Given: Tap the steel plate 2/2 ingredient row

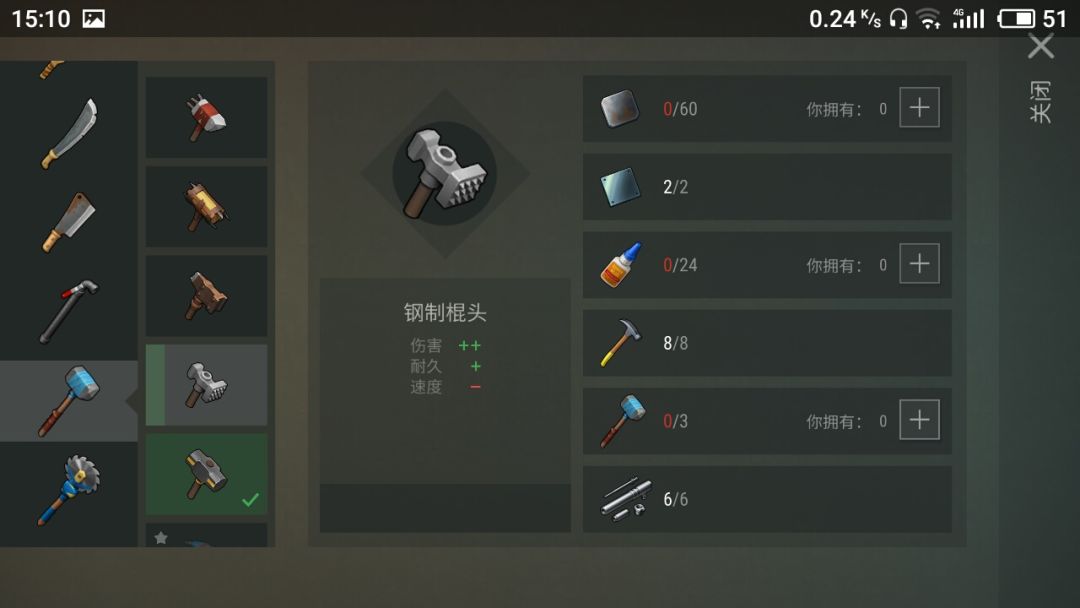Looking at the screenshot, I should point(767,187).
